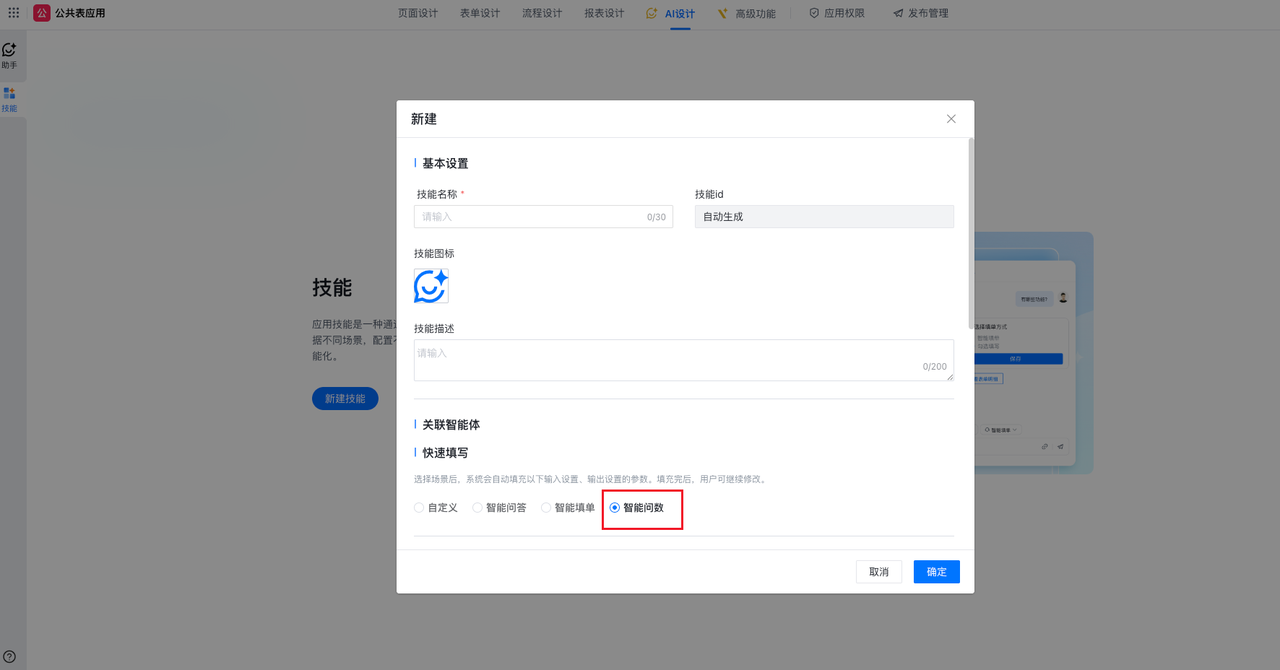Open 发布管理 in top navigation
The image size is (1280, 670).
[x=920, y=13]
